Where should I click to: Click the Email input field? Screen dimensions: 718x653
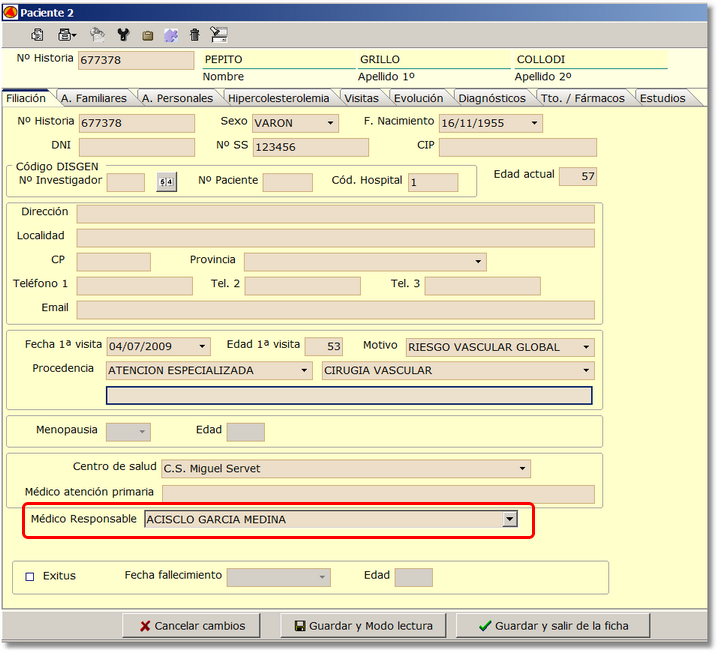coord(336,310)
